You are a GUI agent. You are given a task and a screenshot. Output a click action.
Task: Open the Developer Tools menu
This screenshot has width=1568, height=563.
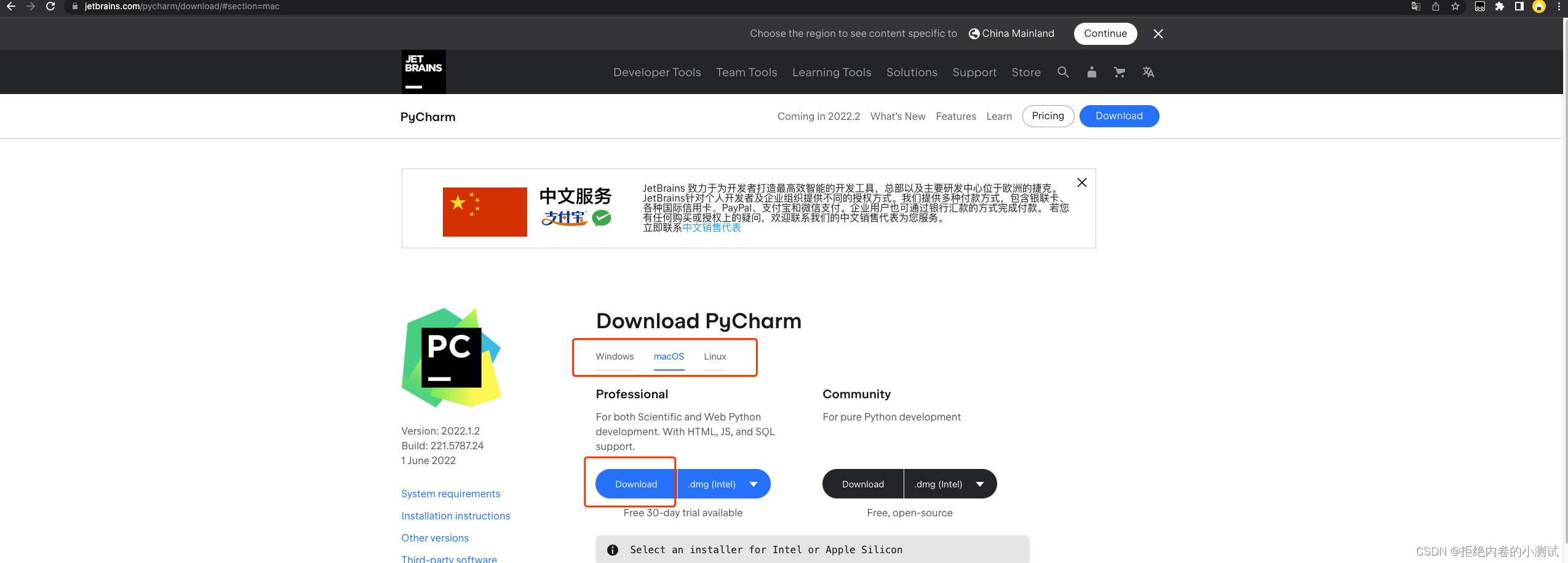tap(657, 73)
